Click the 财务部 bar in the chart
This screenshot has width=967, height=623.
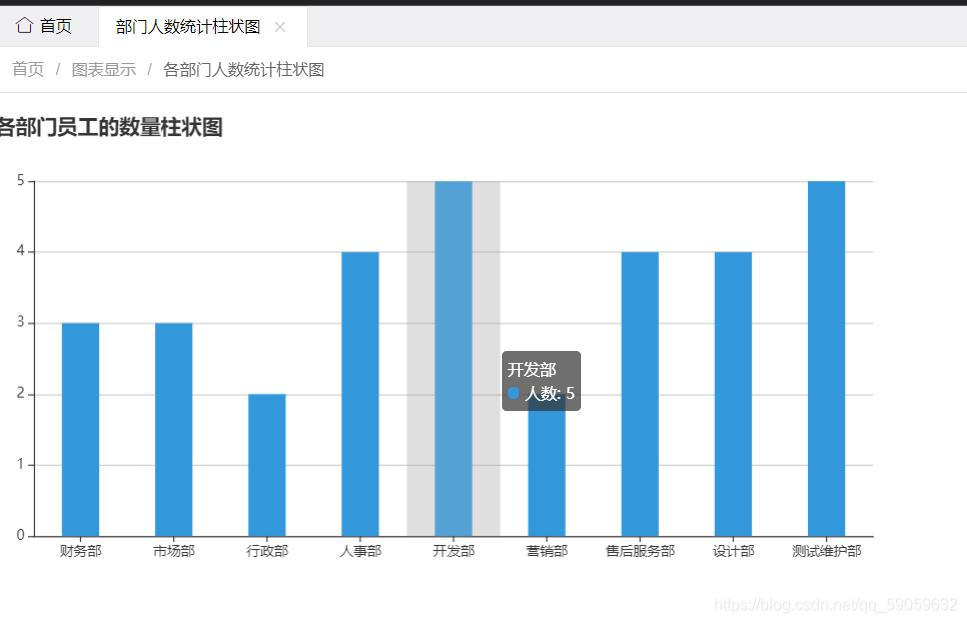(80, 429)
